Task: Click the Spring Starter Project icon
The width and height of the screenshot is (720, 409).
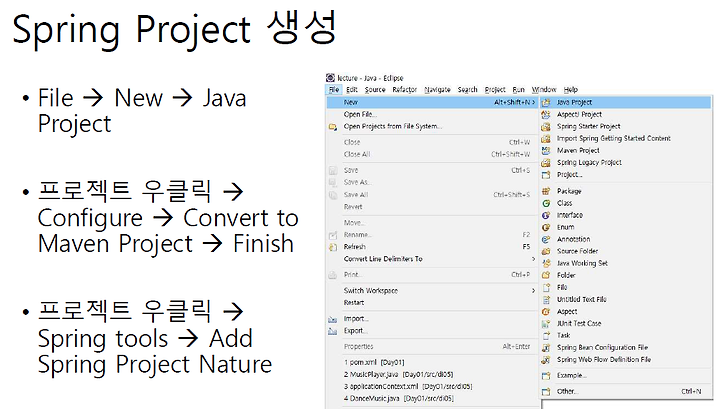Action: 546,126
